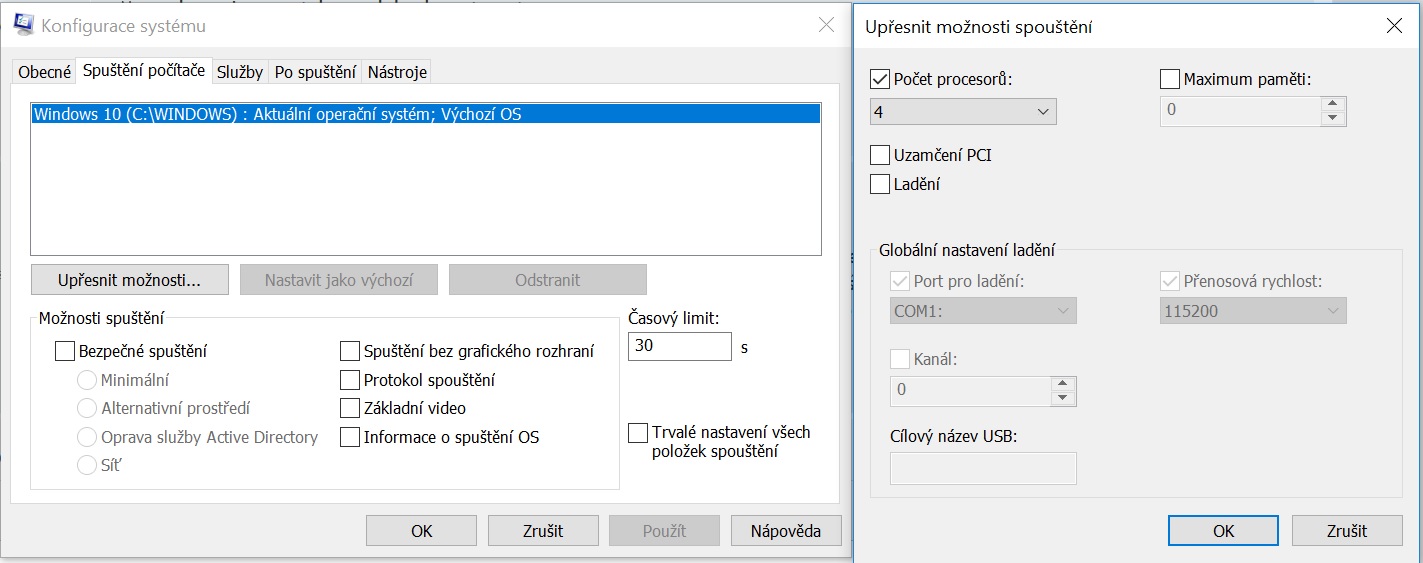Open the processor count dropdown showing 4
The width and height of the screenshot is (1423, 563).
(964, 111)
